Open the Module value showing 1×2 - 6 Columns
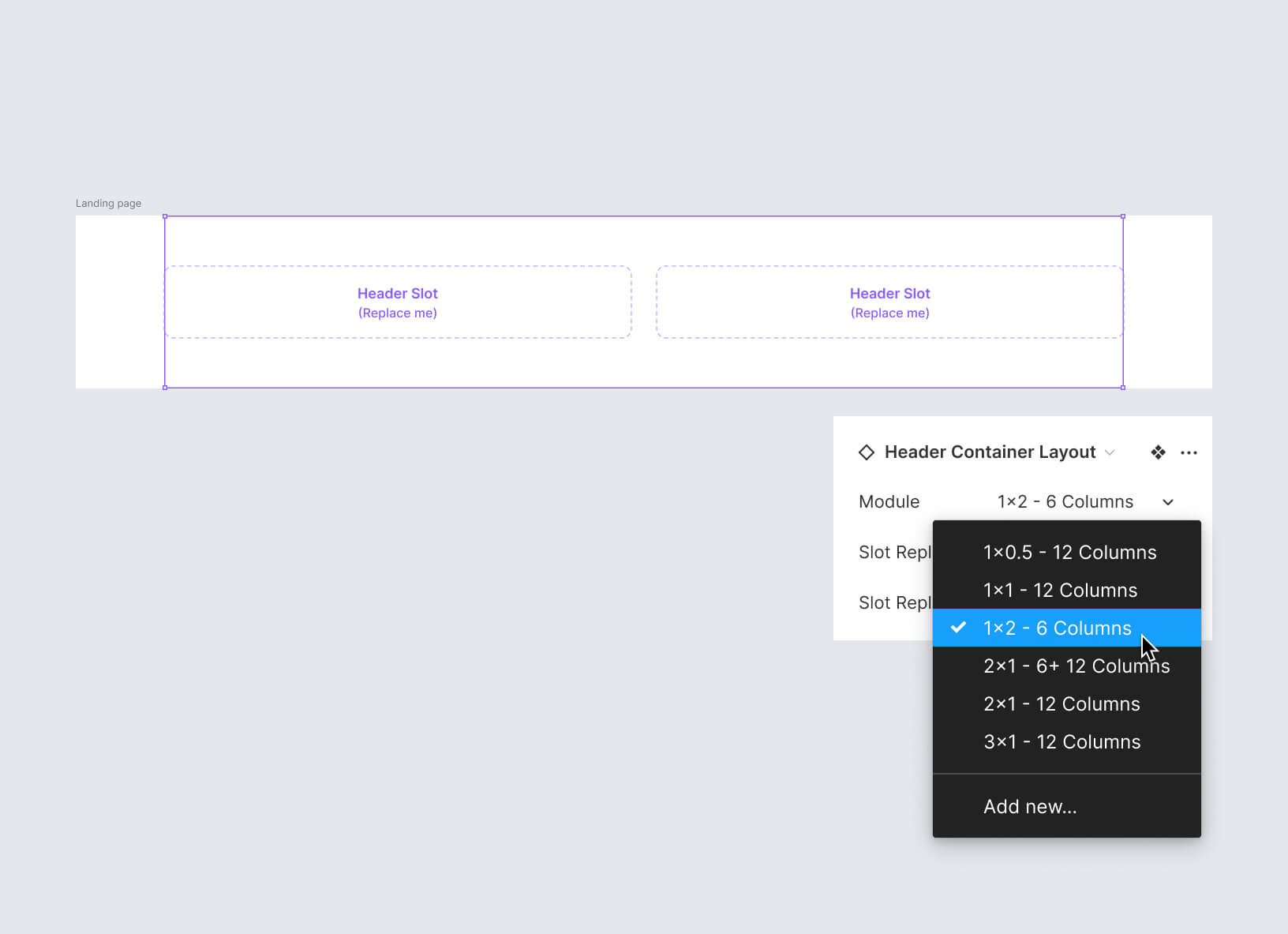 tap(1065, 501)
